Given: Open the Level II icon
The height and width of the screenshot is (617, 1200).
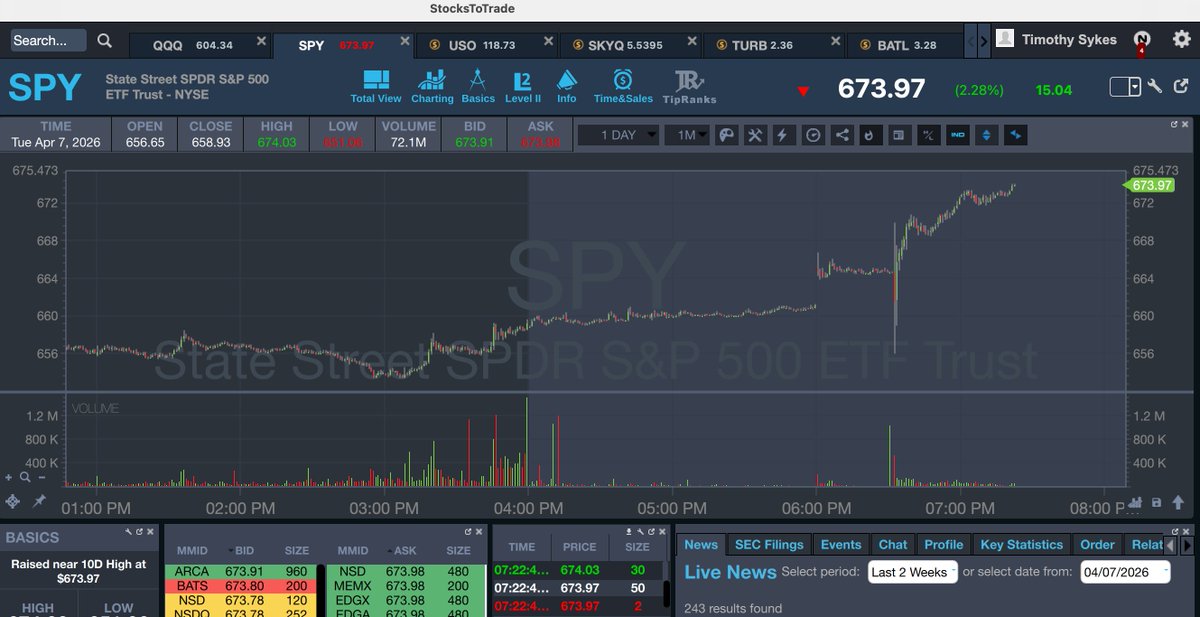Looking at the screenshot, I should (x=522, y=85).
